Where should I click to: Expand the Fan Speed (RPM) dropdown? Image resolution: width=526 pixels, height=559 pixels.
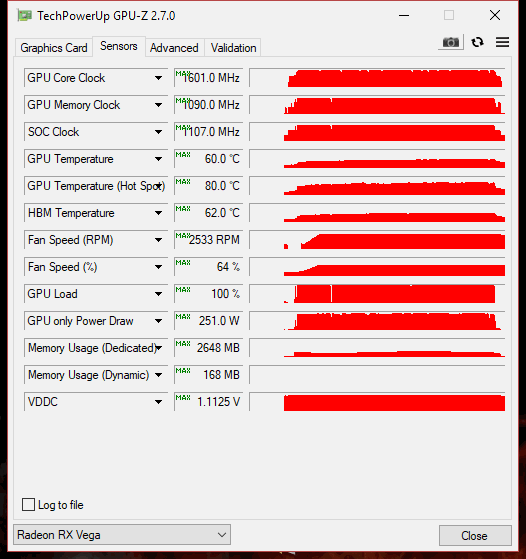(x=158, y=240)
